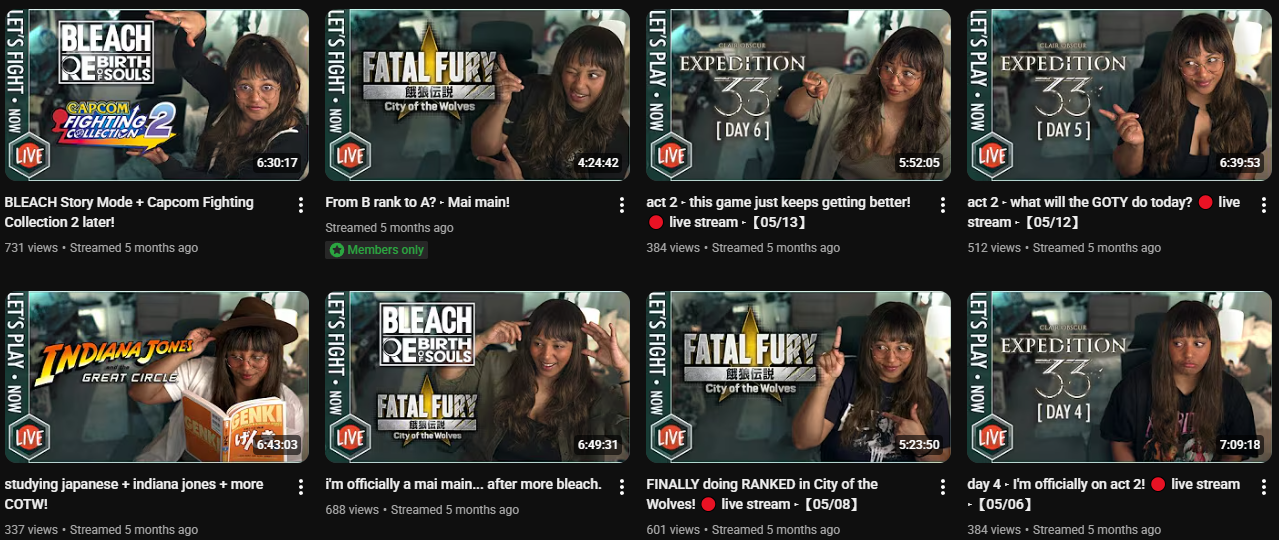Image resolution: width=1279 pixels, height=540 pixels.
Task: Open the BLEACH Rebirth of Souls Capcom thumbnail
Action: [x=157, y=95]
